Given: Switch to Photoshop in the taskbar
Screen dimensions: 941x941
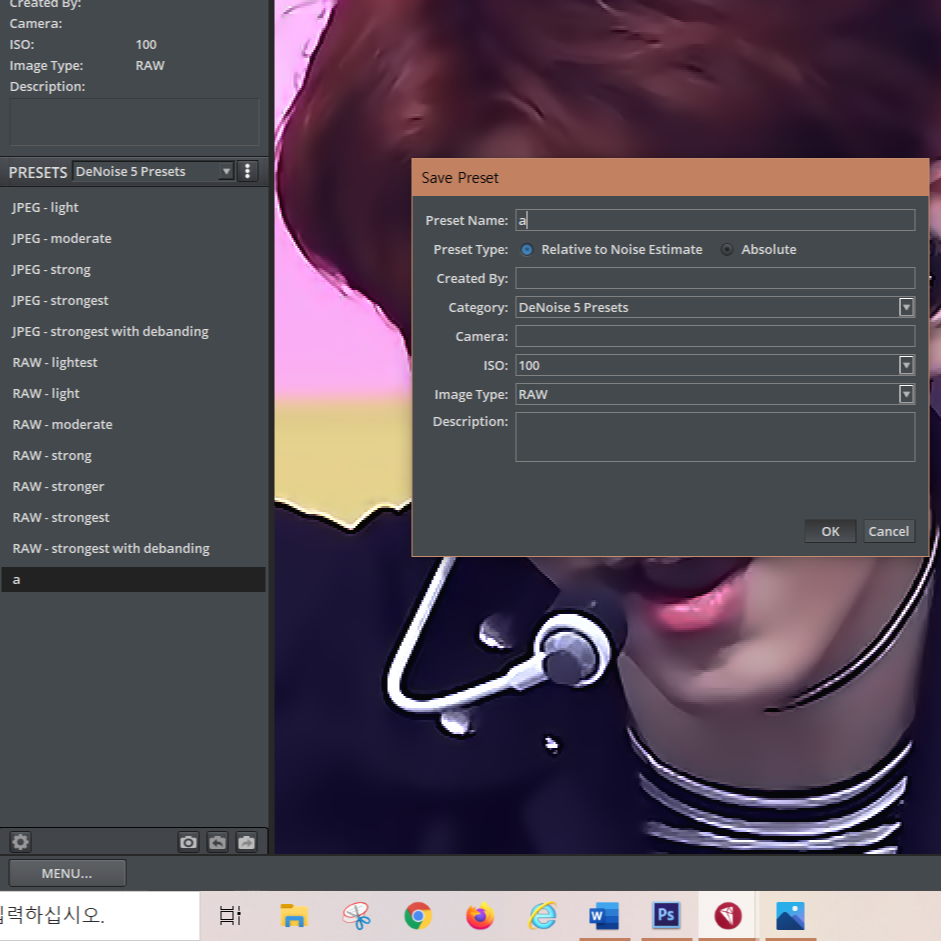Looking at the screenshot, I should click(667, 916).
